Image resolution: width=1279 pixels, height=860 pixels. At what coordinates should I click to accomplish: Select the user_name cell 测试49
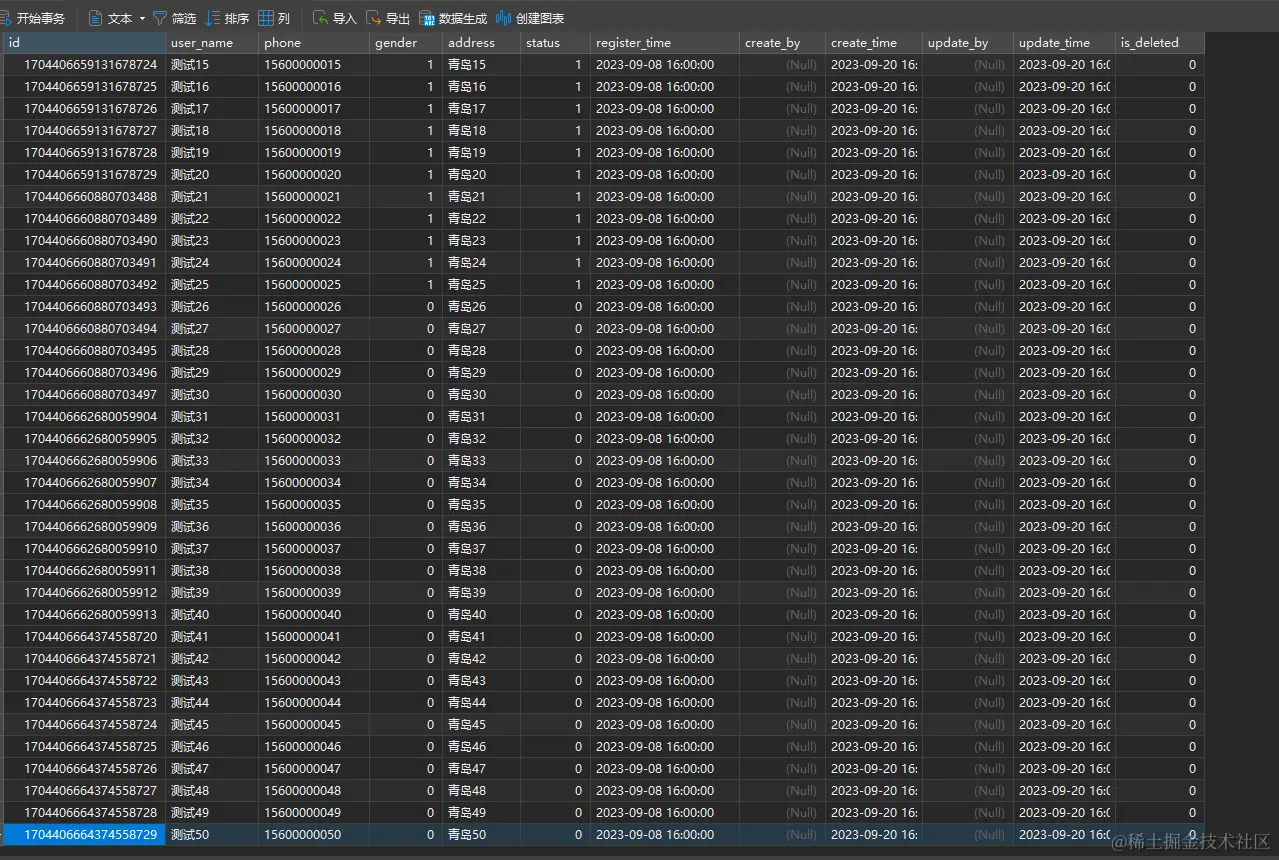pyautogui.click(x=212, y=813)
